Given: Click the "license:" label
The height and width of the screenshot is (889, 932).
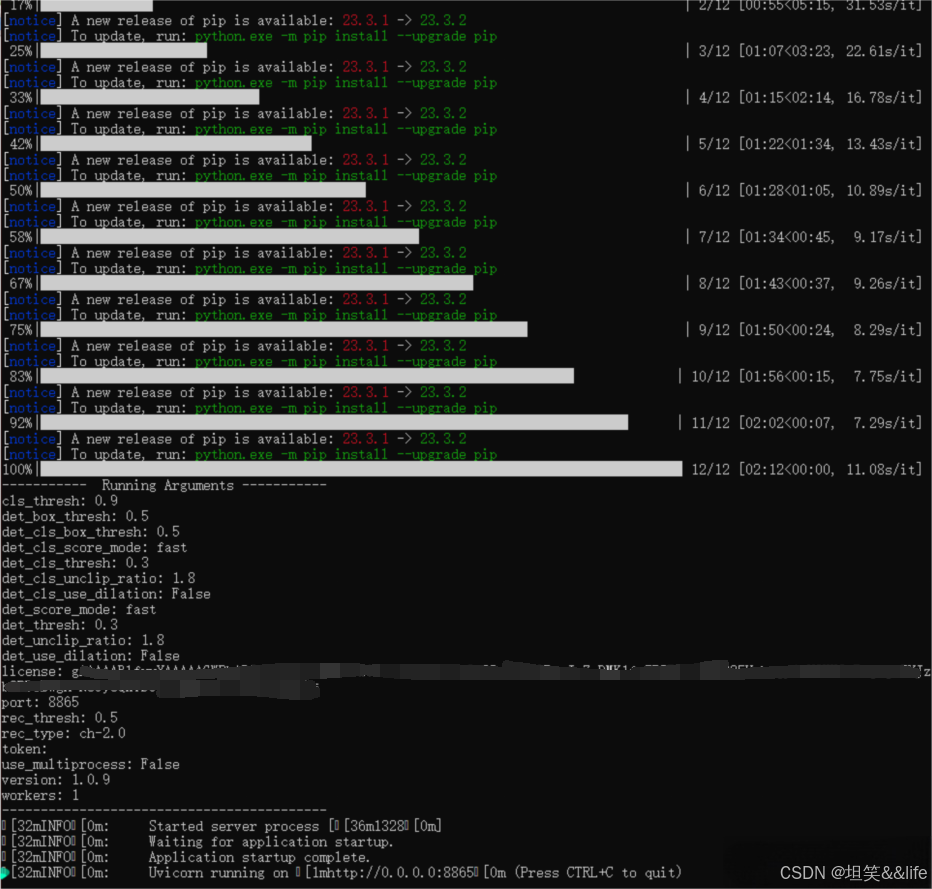Looking at the screenshot, I should [x=32, y=672].
